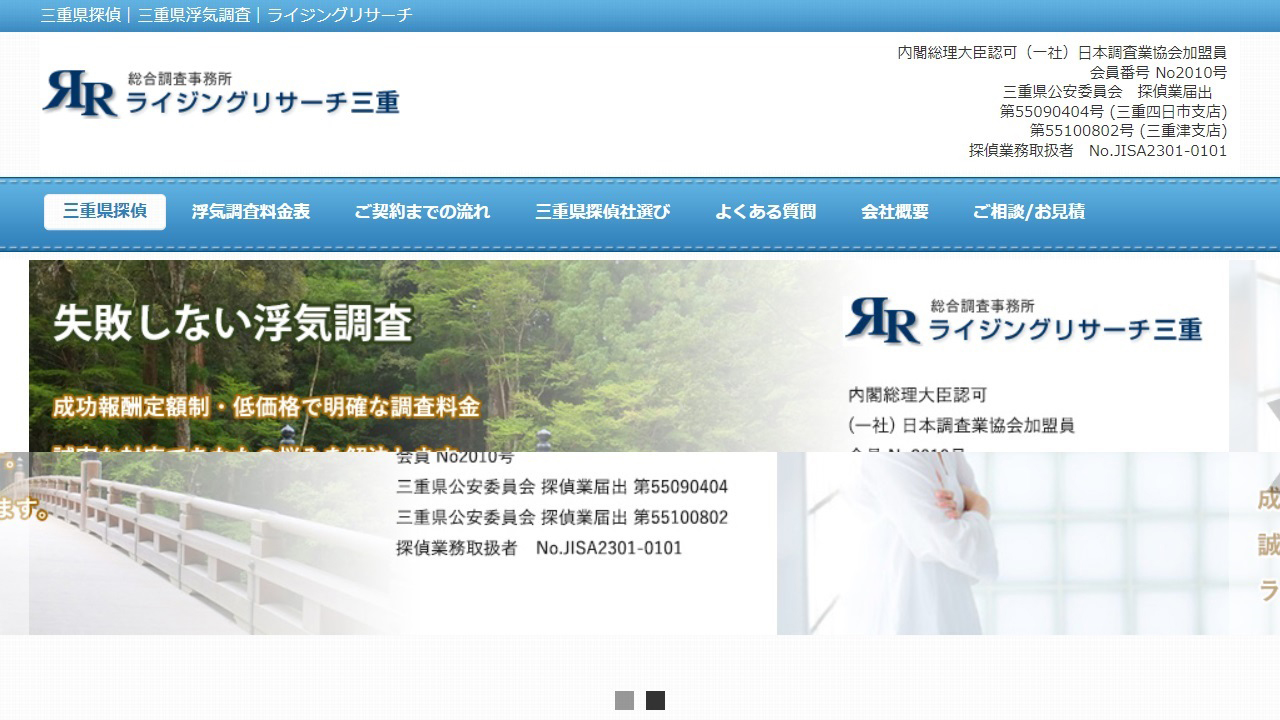
Task: Select the second black carousel indicator dot
Action: (x=654, y=702)
